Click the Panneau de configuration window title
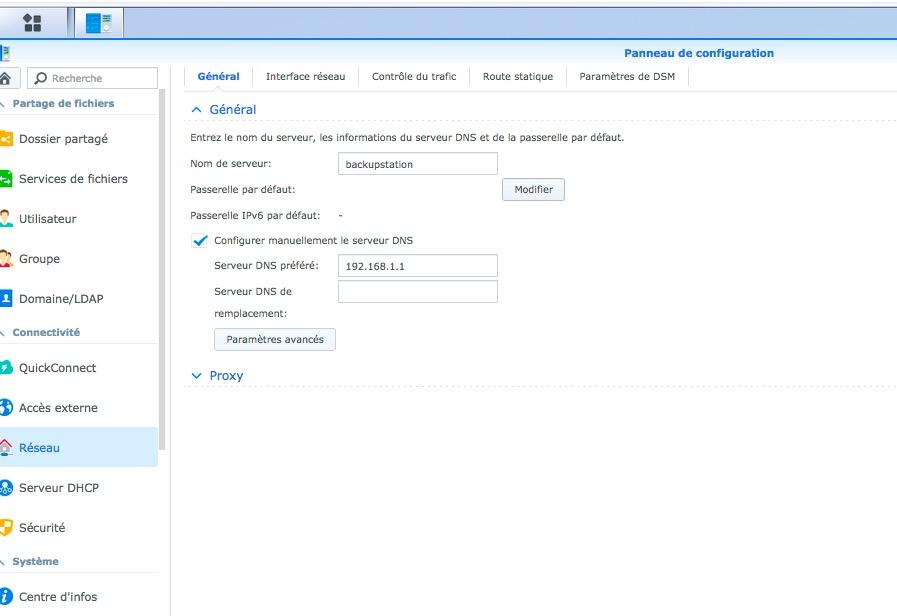 (x=698, y=53)
